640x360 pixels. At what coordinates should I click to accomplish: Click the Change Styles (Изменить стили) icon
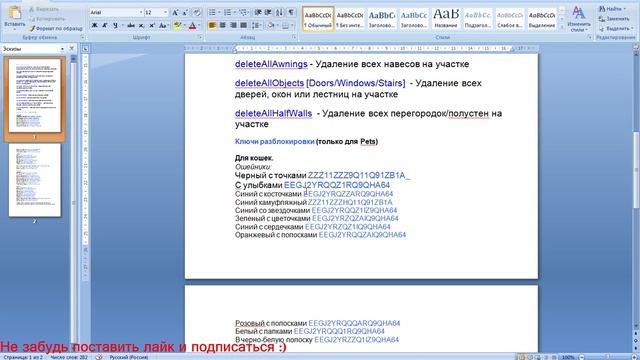pos(579,19)
